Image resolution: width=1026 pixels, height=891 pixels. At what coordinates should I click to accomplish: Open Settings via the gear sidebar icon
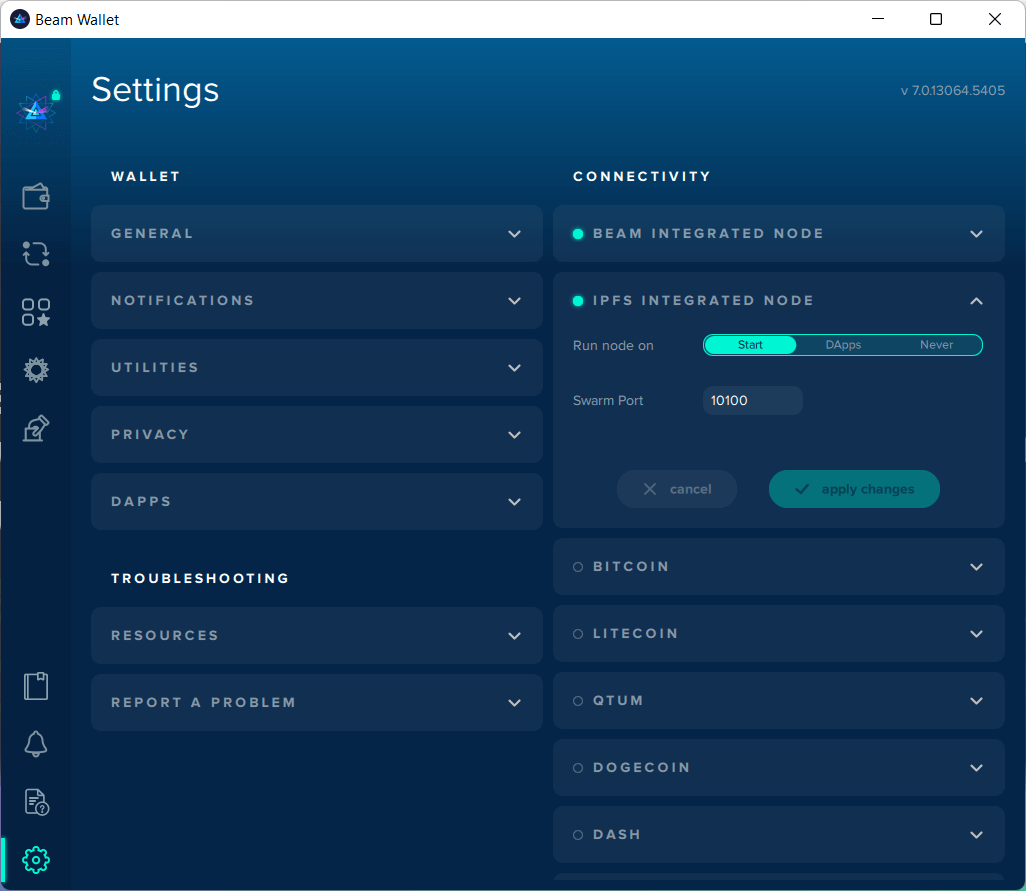(x=36, y=859)
